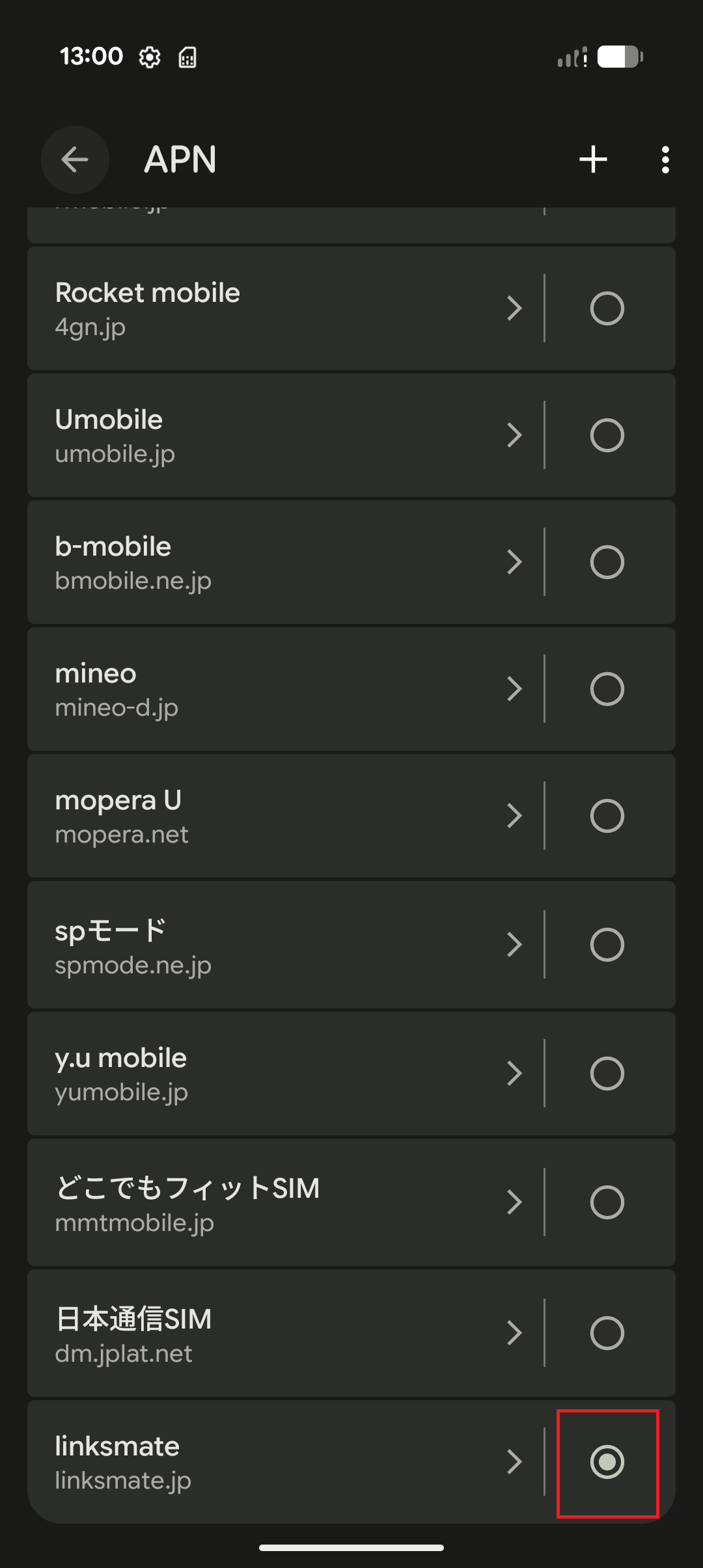Open the three-dot overflow menu
703x1568 pixels.
(665, 159)
